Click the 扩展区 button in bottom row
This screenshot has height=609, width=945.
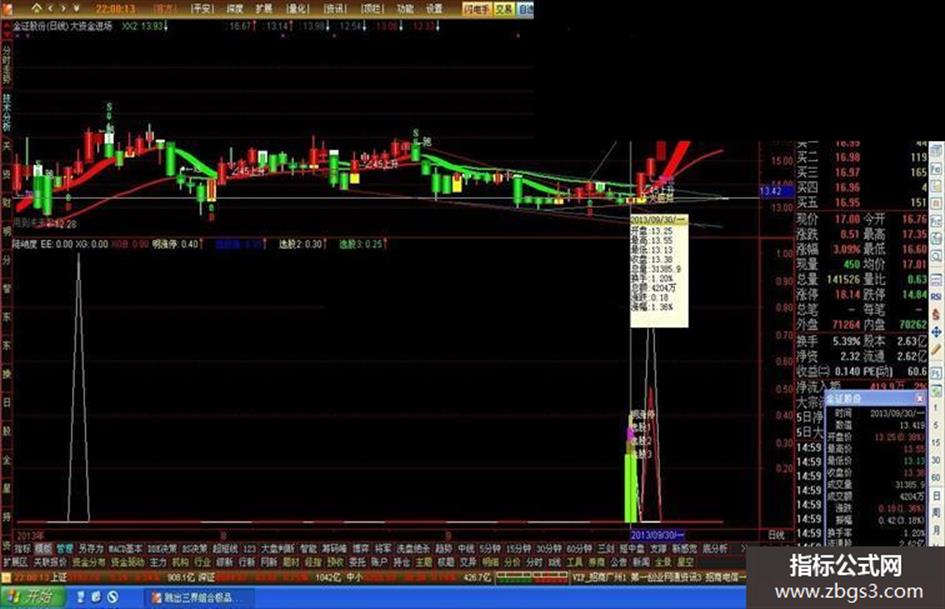tap(15, 562)
